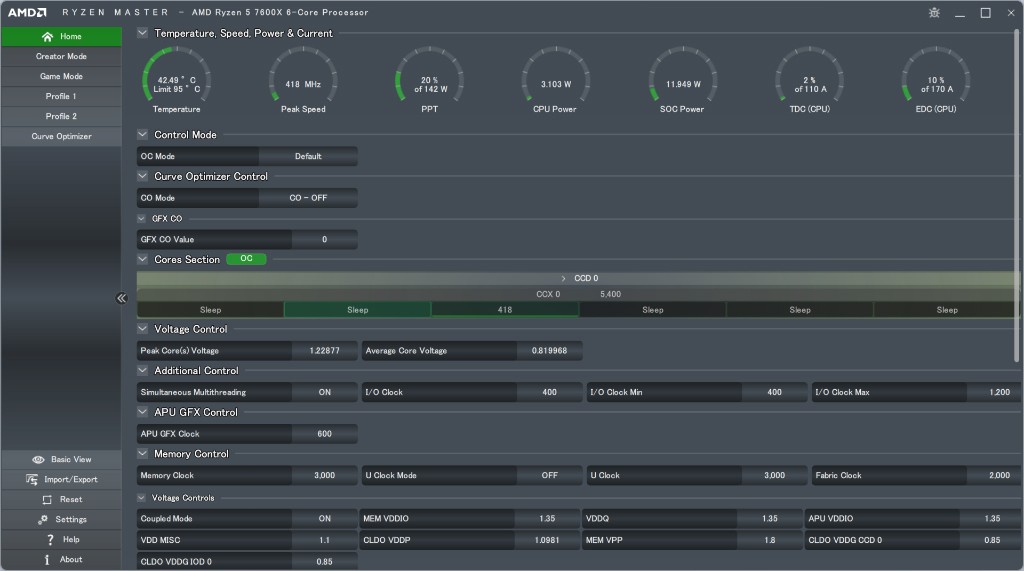The width and height of the screenshot is (1024, 571).
Task: Click the eye icon beside Basic View
Action: 38,460
